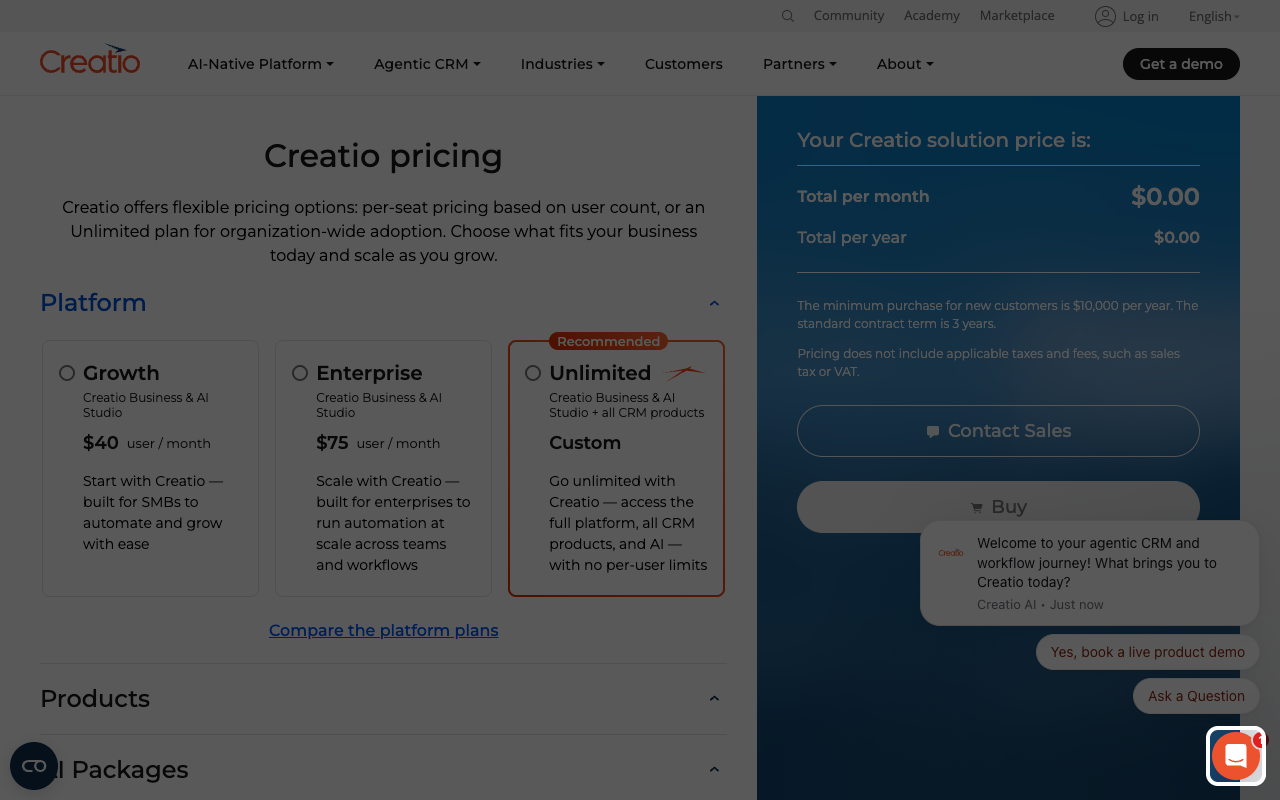1280x800 pixels.
Task: Collapse the Products section chevron
Action: point(714,698)
